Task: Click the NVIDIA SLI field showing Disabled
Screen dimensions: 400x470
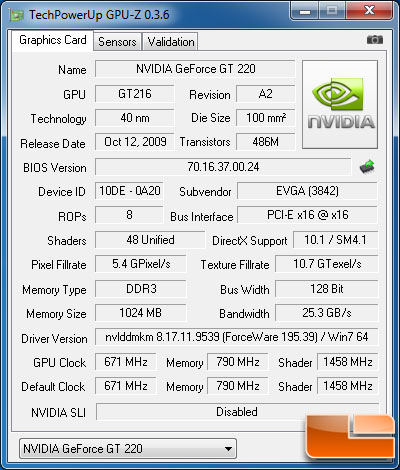Action: pyautogui.click(x=237, y=412)
